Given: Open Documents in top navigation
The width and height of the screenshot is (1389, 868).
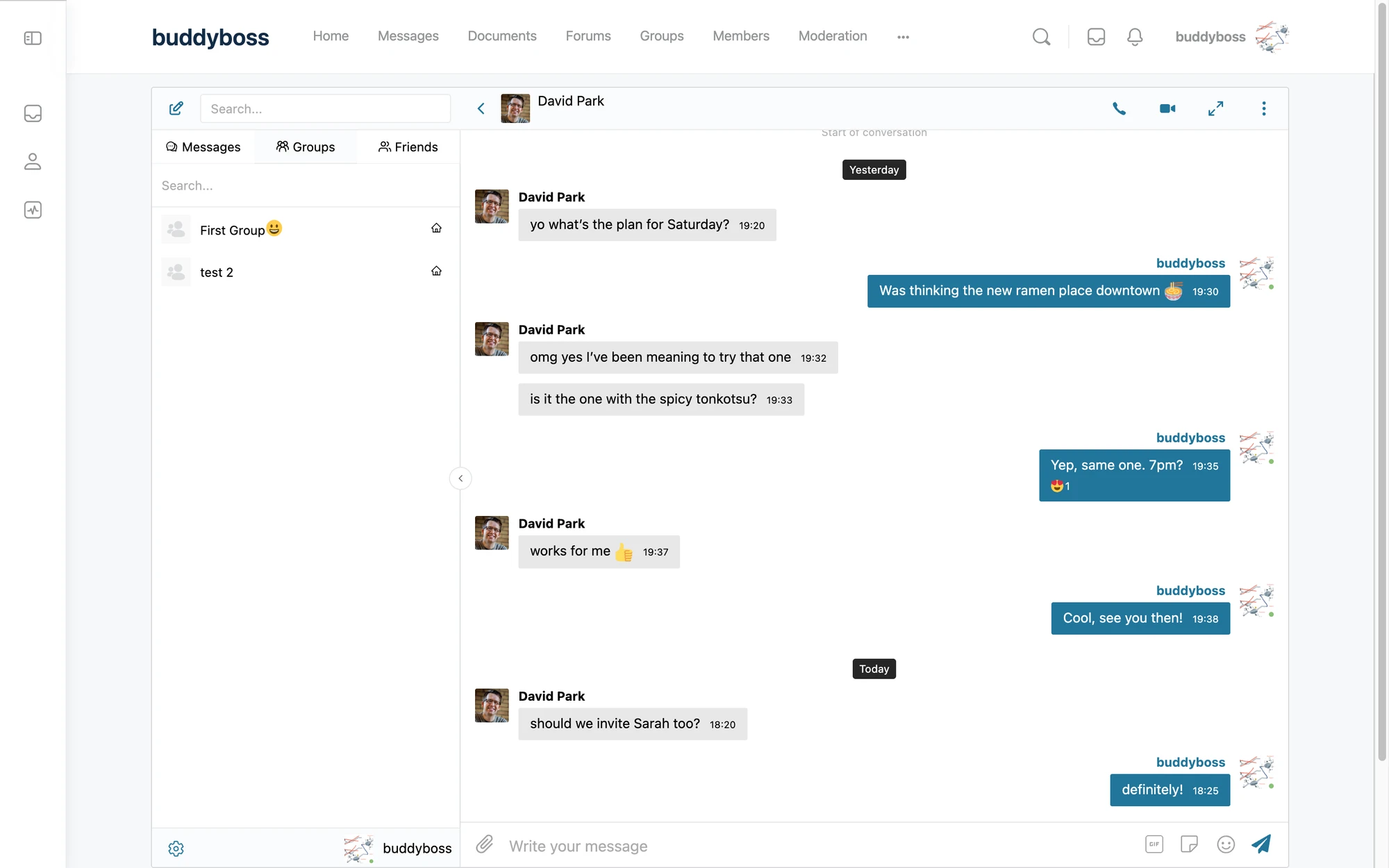Looking at the screenshot, I should 502,36.
